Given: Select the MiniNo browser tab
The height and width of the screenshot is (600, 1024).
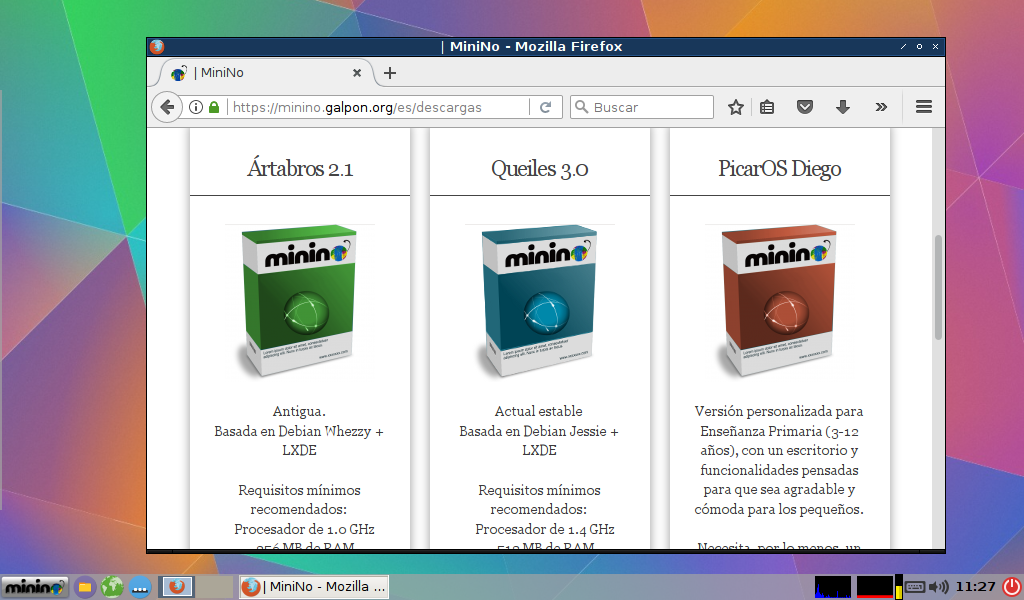Looking at the screenshot, I should pos(266,73).
